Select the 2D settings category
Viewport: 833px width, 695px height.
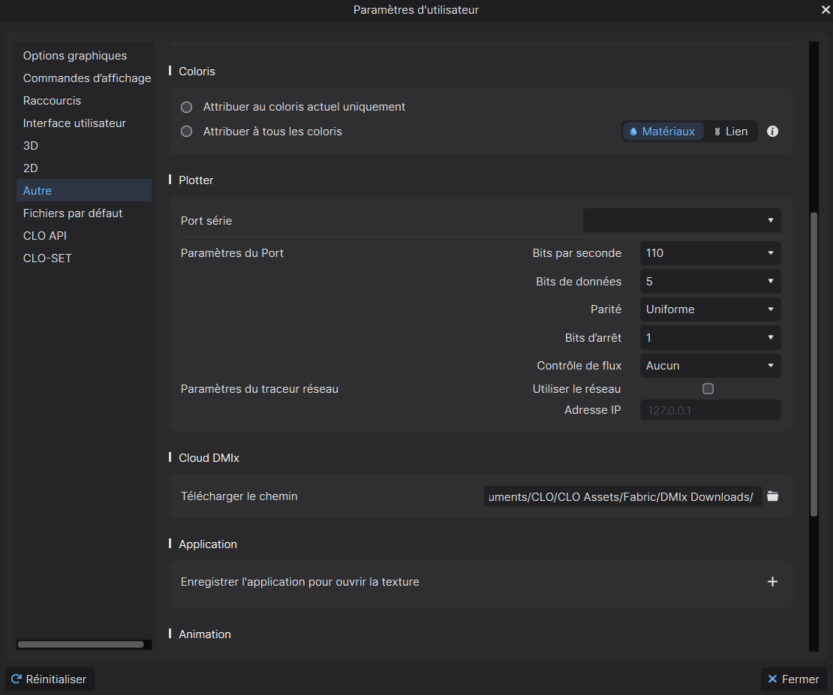coord(84,168)
